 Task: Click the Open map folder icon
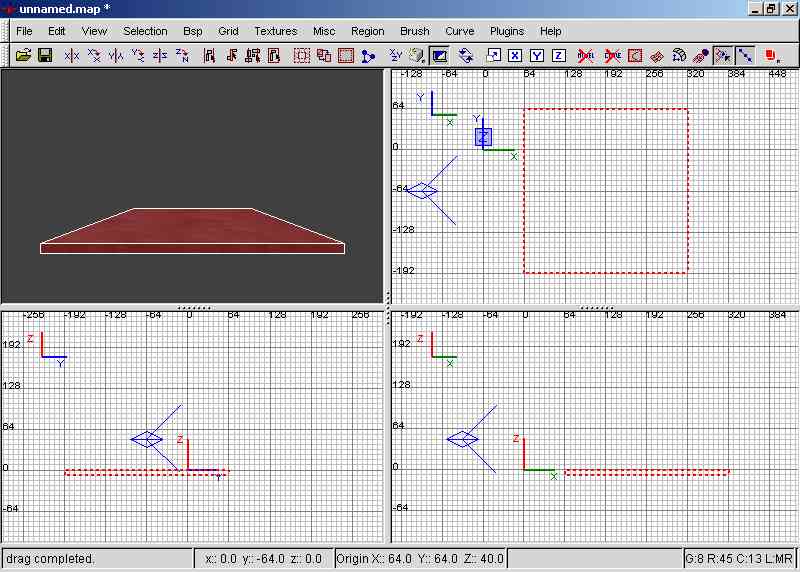[23, 56]
